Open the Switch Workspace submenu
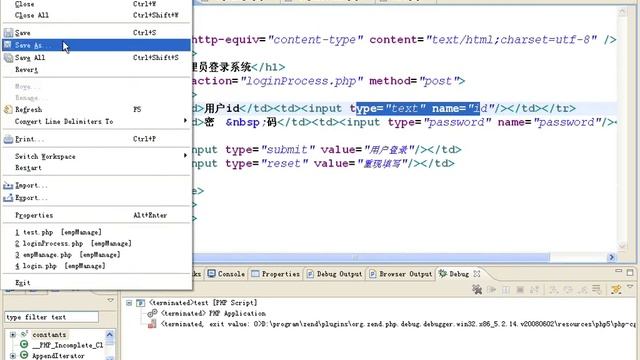The image size is (640, 360). tap(97, 156)
